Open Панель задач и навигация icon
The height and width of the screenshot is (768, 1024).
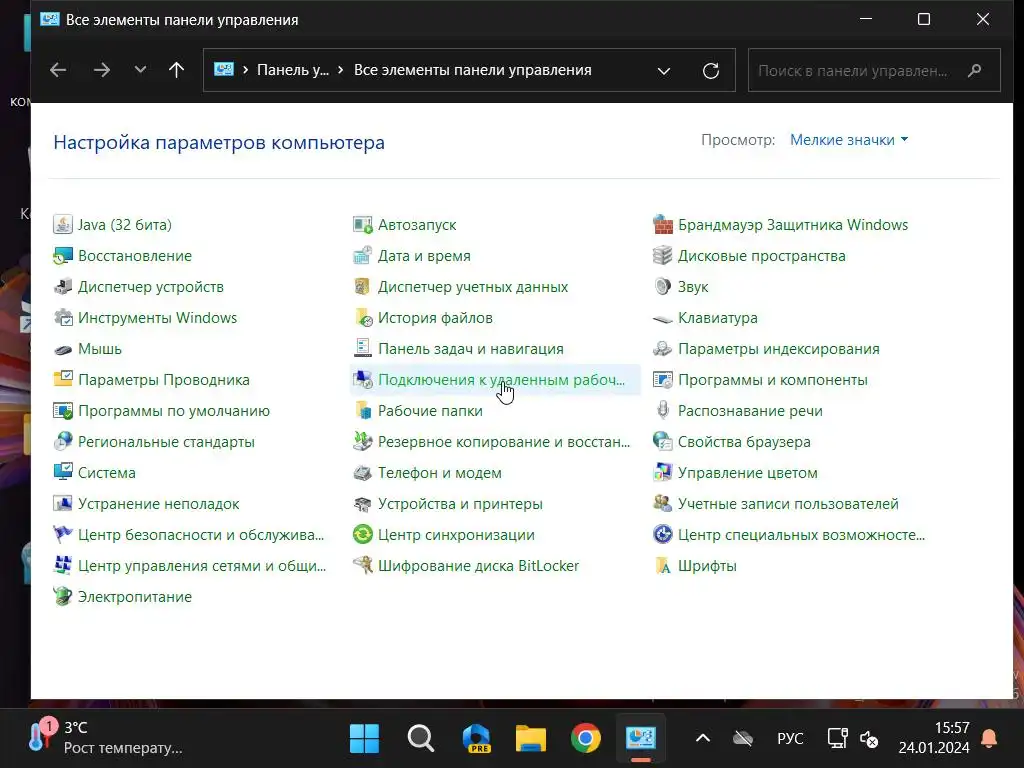click(362, 349)
